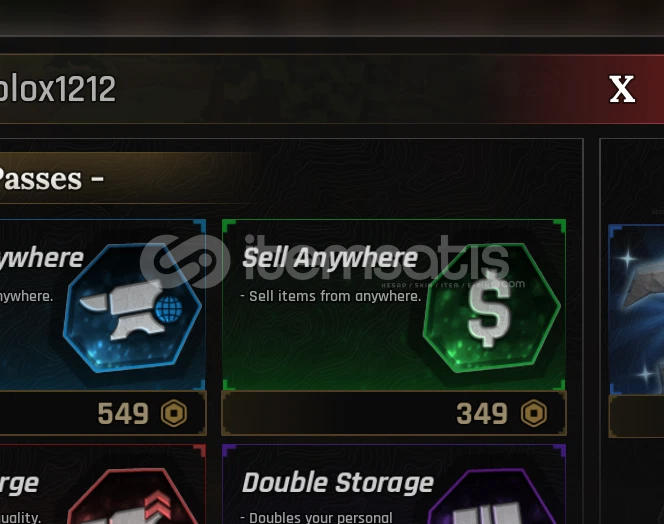Click the Sell Anywhere title text
This screenshot has width=664, height=524.
(x=330, y=258)
